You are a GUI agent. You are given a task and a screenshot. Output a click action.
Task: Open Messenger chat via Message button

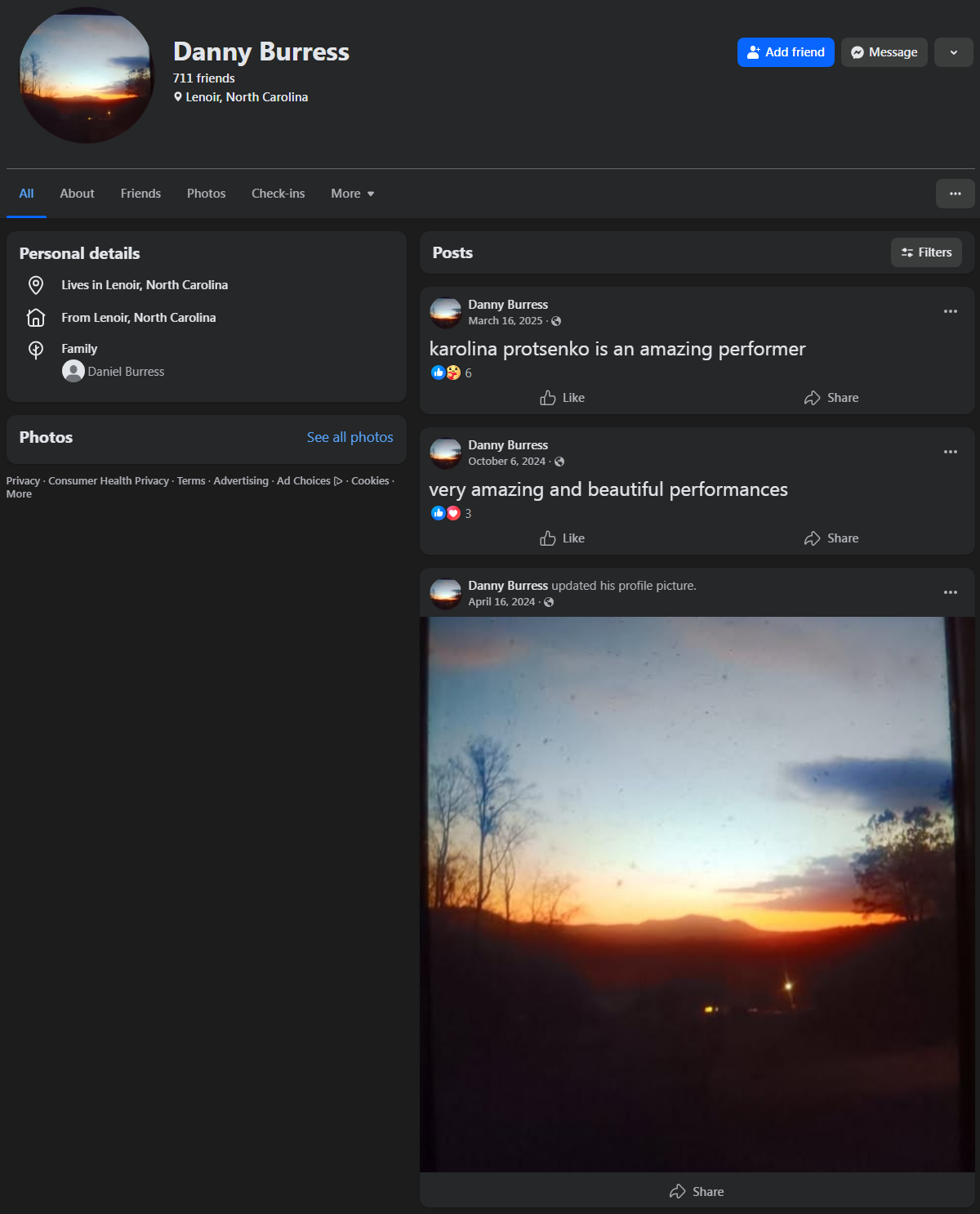click(884, 52)
